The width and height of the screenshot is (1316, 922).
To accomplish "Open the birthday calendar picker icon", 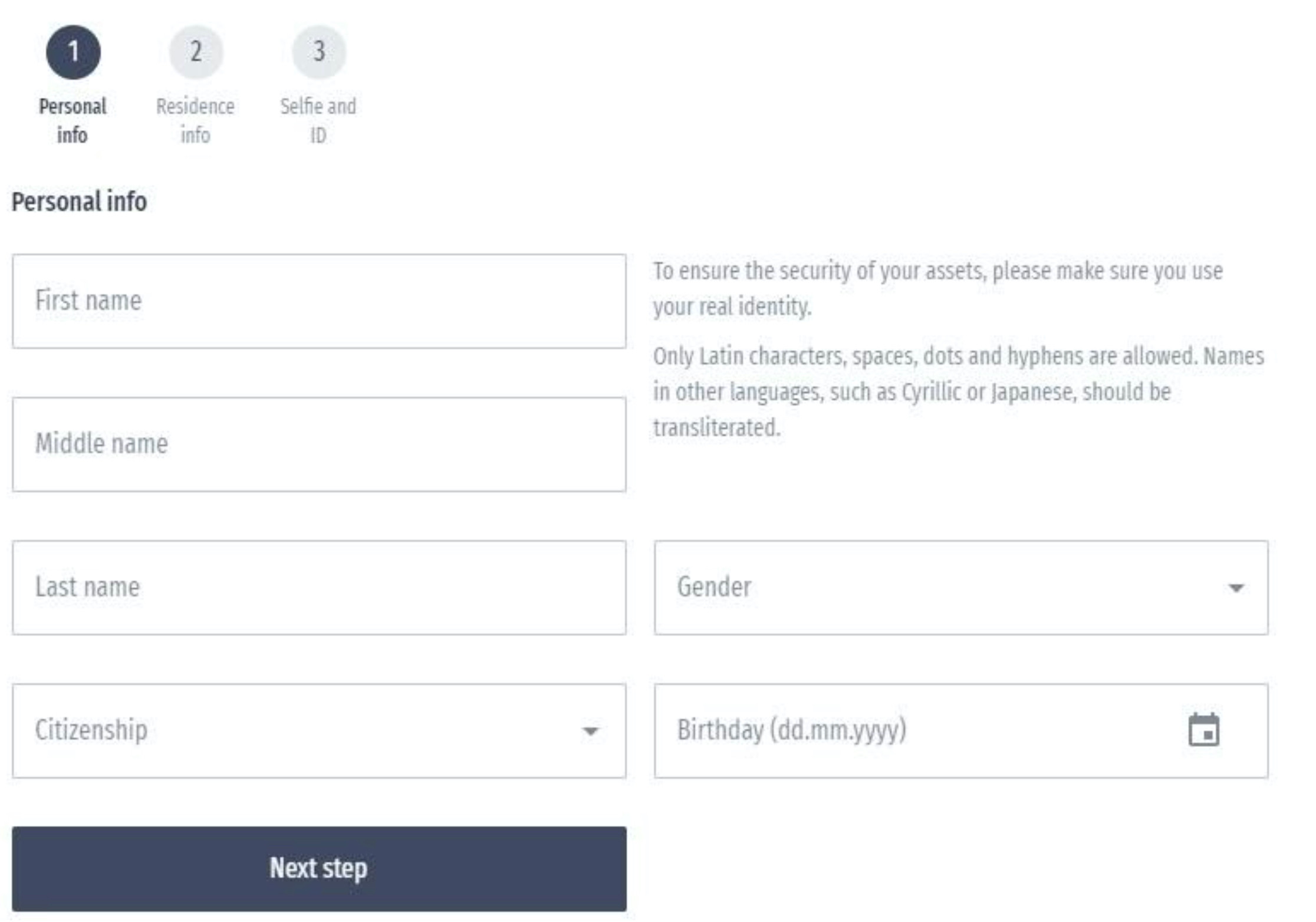I will click(1203, 730).
